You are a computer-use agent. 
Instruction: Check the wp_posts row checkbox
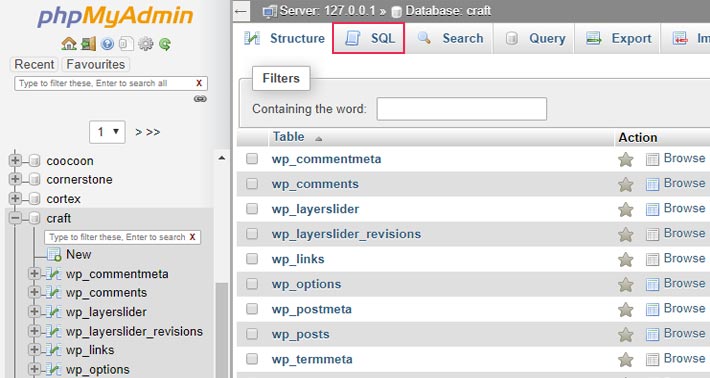pos(252,334)
